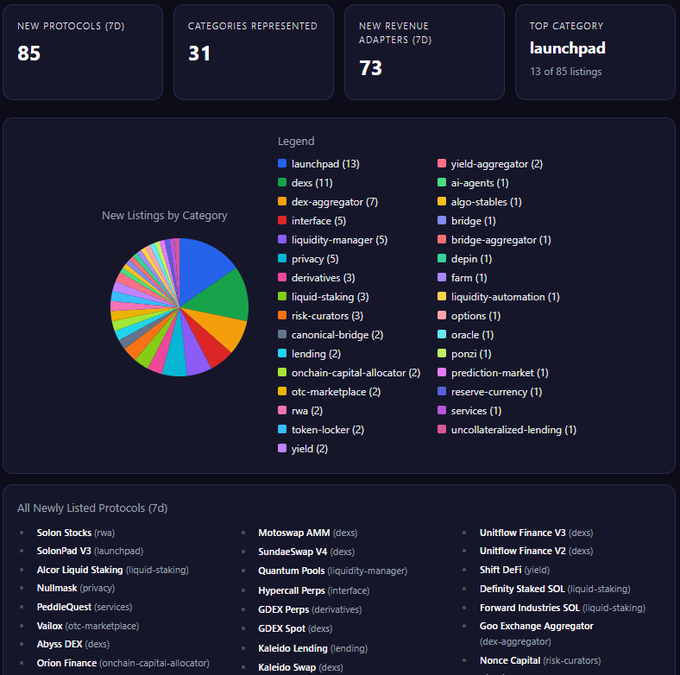Select depin (1) in the legend

464,259
